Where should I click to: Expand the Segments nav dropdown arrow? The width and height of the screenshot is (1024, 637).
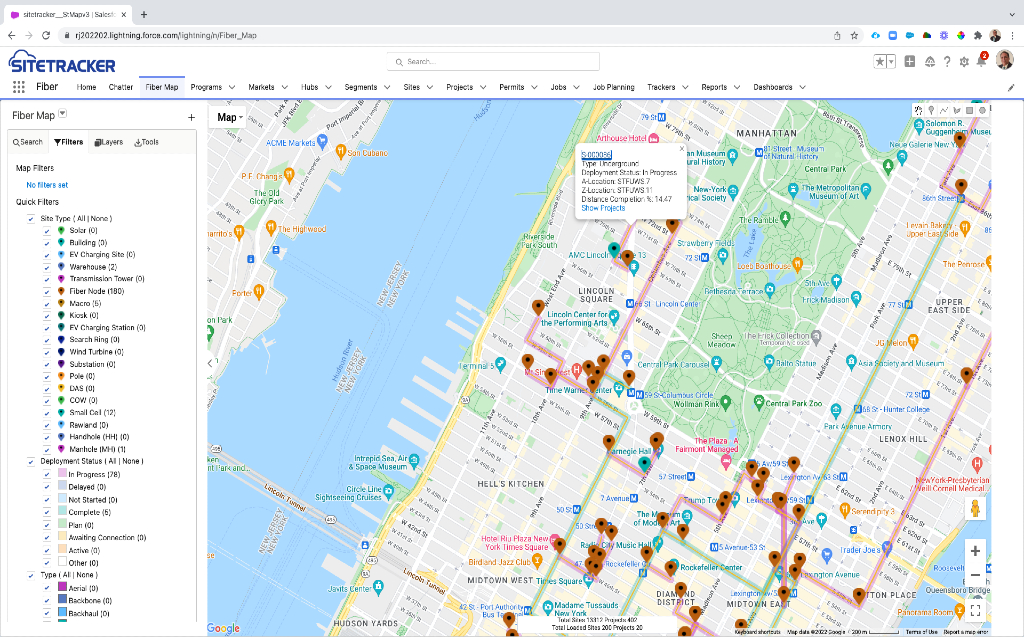point(387,88)
